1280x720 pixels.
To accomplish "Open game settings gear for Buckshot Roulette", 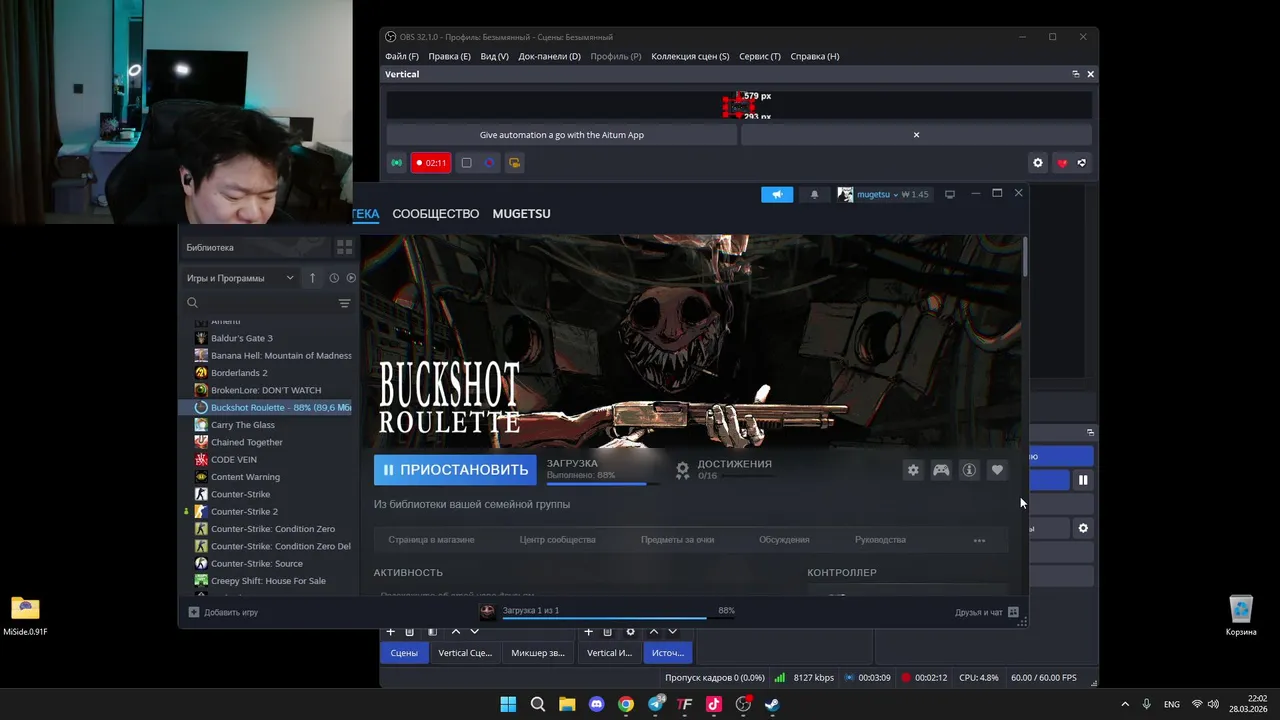I will coord(913,470).
